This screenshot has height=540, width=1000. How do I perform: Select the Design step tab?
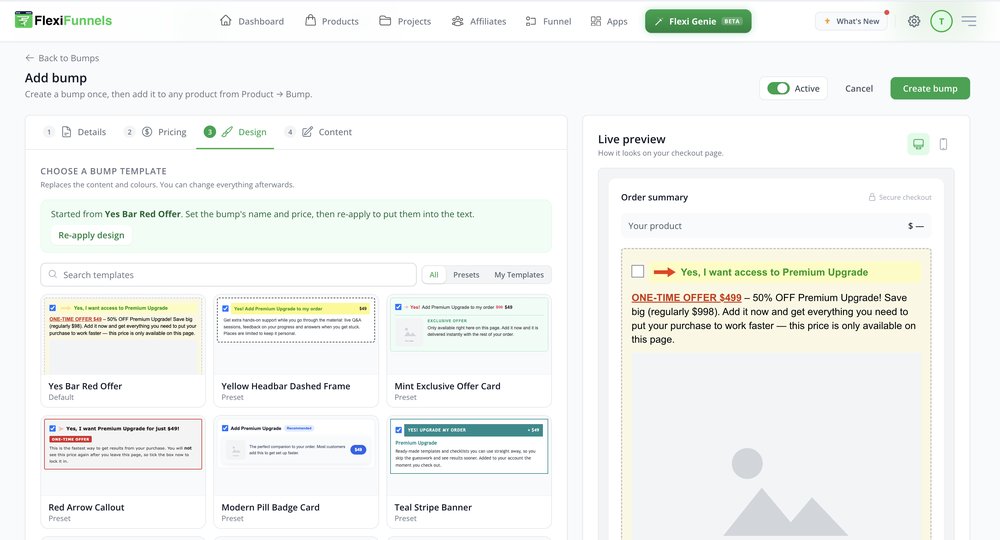coord(235,132)
